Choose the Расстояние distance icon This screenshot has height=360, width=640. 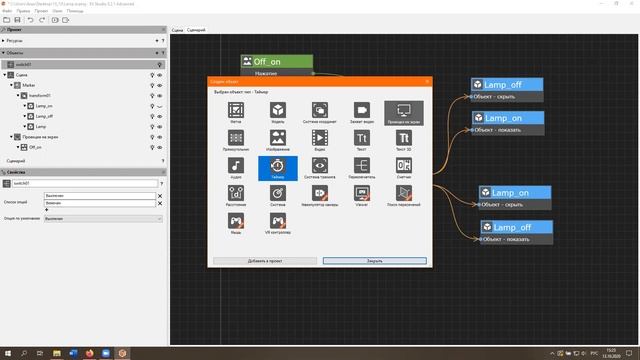[236, 196]
